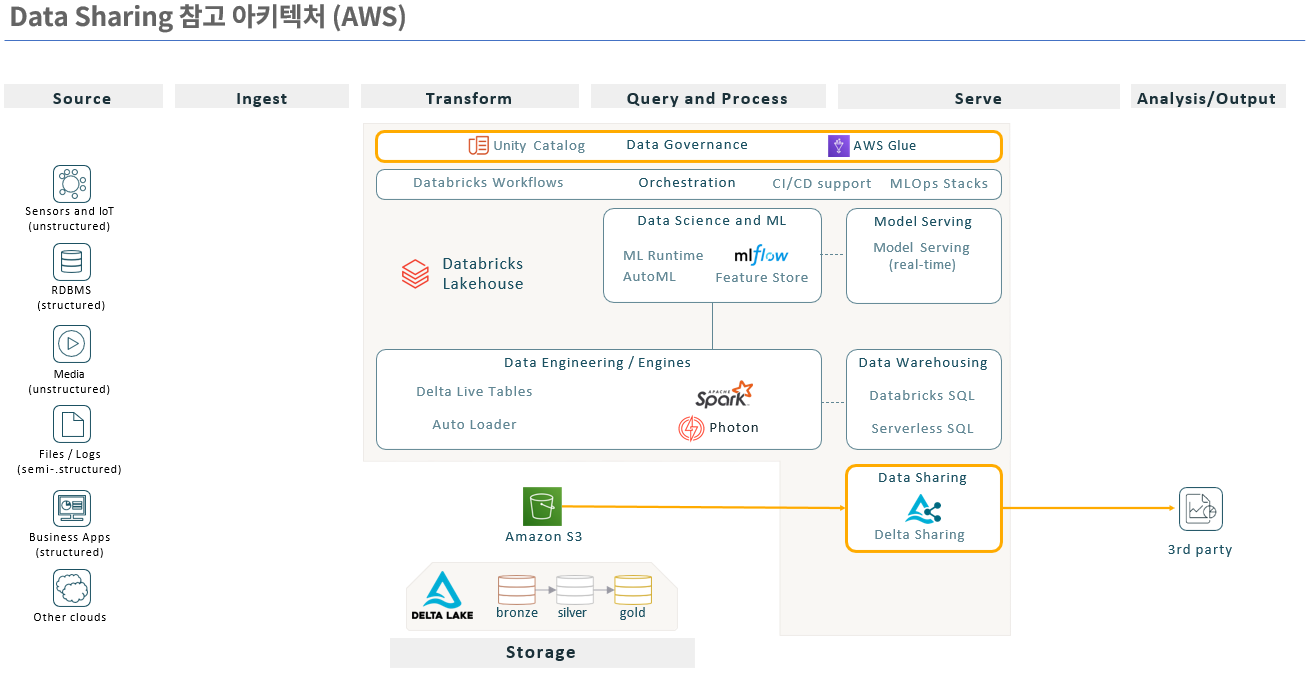Click the Query and Process header
Screen dimensions: 1310x675
707,98
